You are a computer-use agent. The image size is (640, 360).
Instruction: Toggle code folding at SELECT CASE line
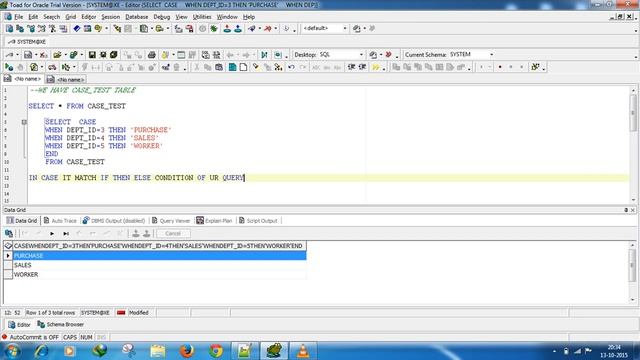tap(24, 122)
